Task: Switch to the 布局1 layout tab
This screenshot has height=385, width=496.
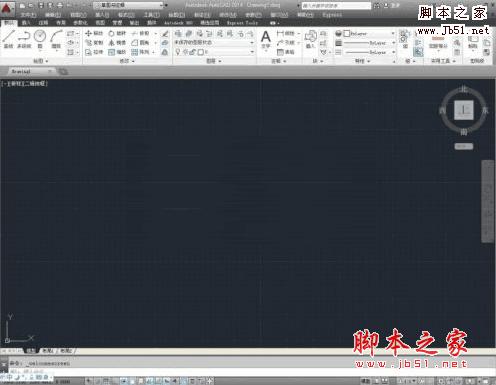Action: coord(48,351)
